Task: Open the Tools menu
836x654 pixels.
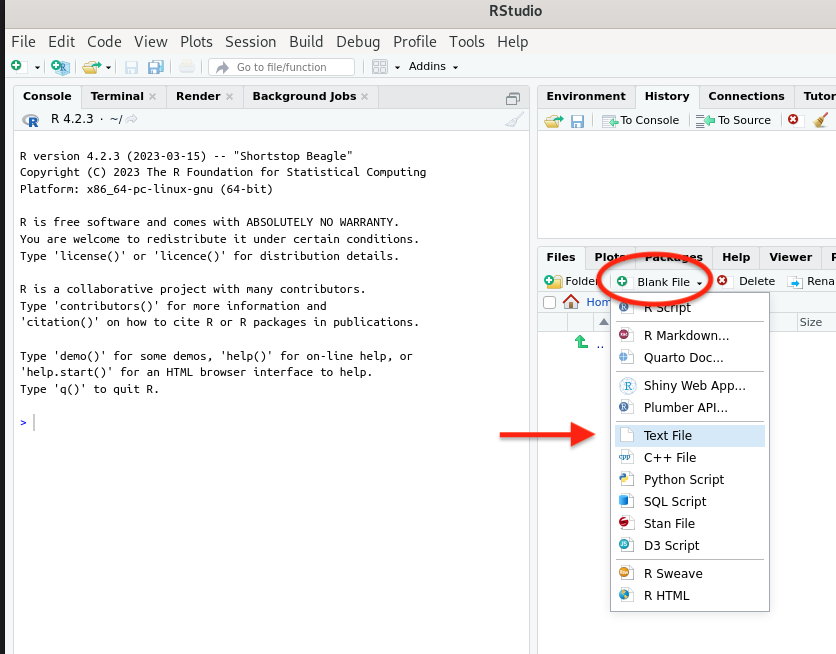Action: 467,42
